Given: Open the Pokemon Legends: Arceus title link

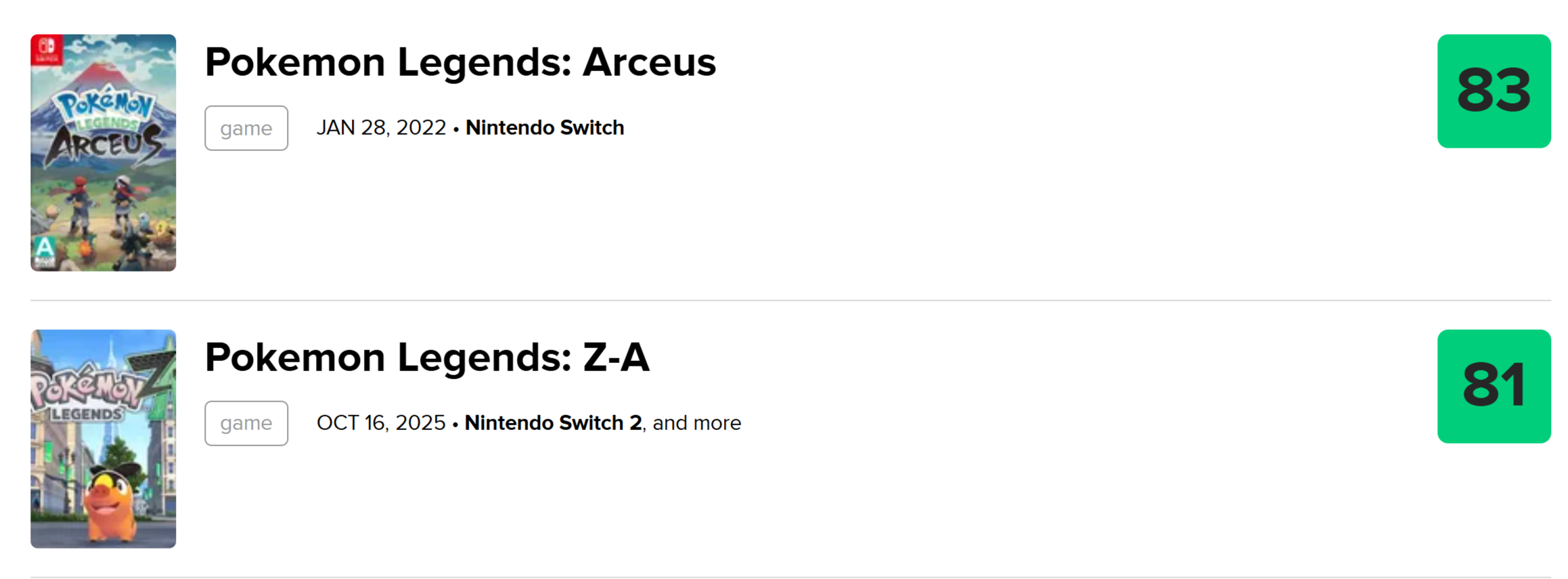Looking at the screenshot, I should (460, 62).
